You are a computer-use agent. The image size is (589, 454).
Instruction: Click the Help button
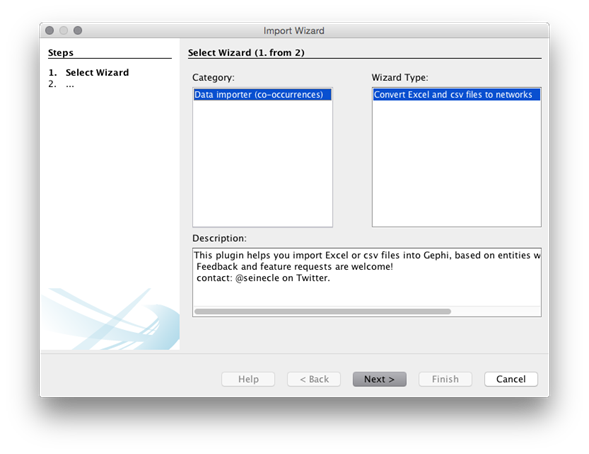point(248,379)
